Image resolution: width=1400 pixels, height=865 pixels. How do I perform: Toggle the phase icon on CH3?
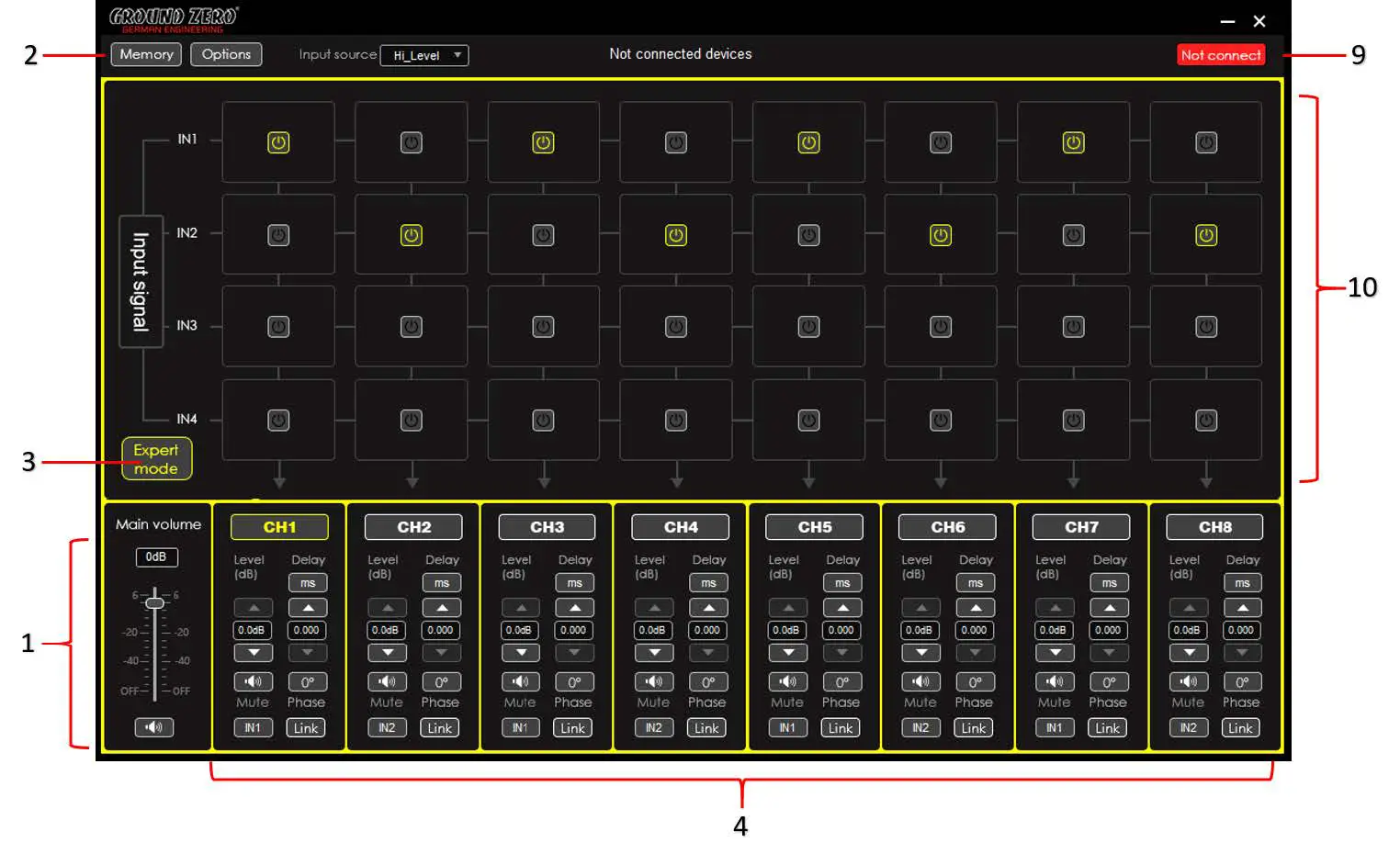pos(574,681)
